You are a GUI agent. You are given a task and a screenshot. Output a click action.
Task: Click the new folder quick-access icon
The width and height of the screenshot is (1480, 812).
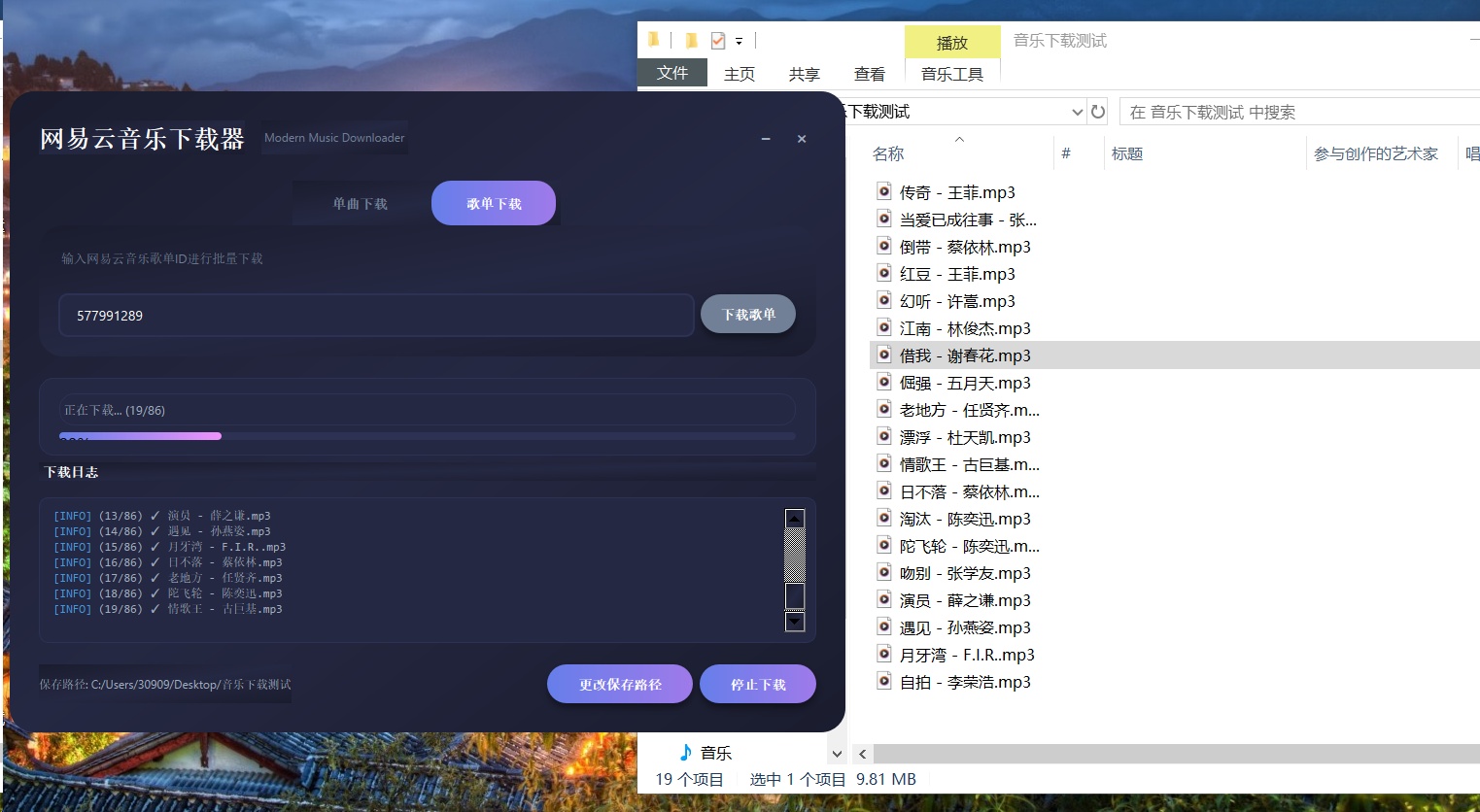pos(691,40)
